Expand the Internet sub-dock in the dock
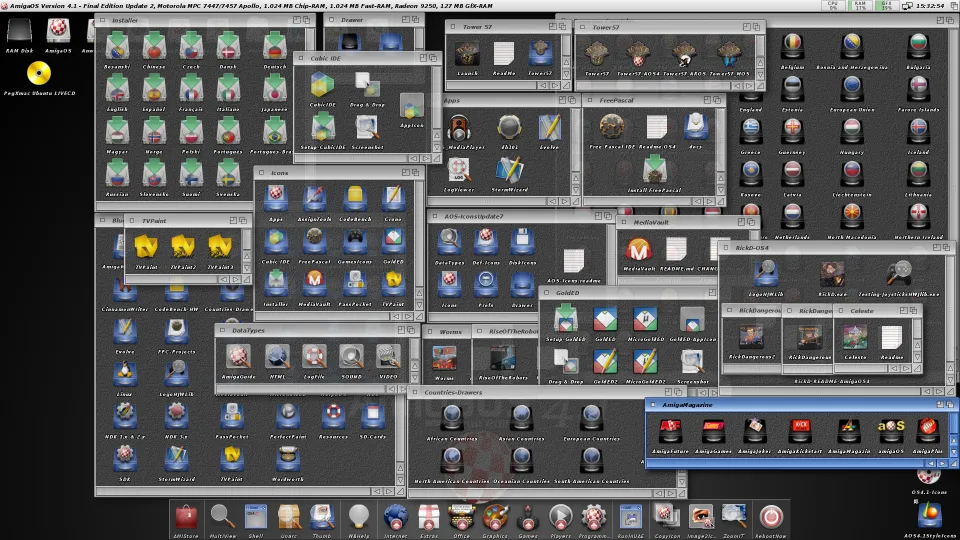This screenshot has width=960, height=540. 395,517
